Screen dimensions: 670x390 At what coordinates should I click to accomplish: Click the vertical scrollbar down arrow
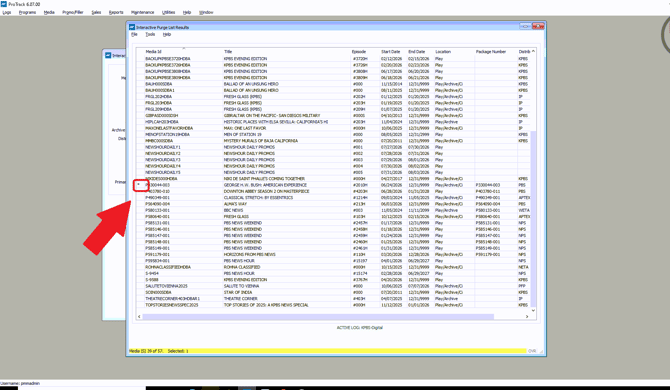(533, 310)
